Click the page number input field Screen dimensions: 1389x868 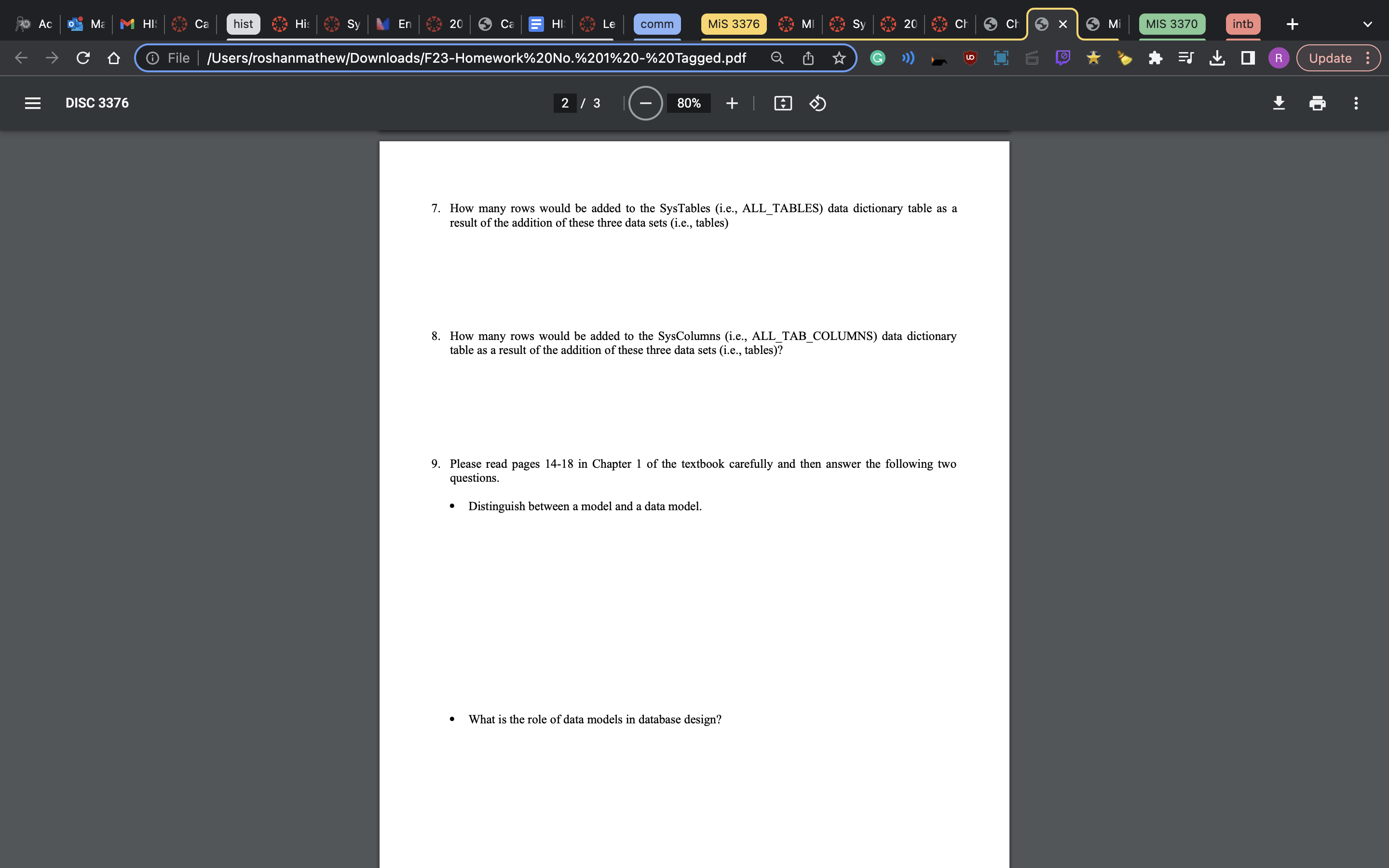(x=565, y=103)
